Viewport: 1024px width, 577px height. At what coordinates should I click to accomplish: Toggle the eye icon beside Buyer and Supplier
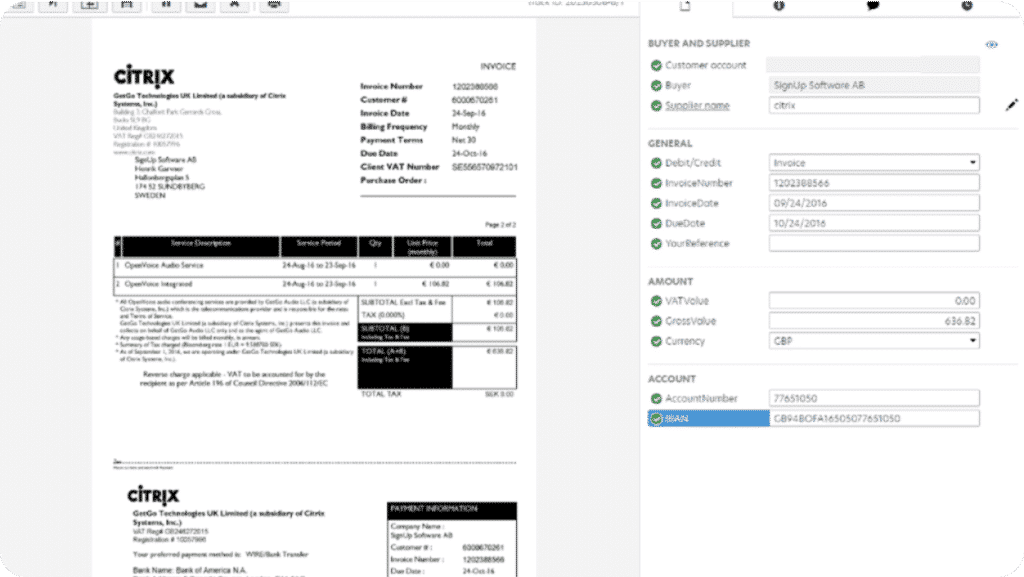pyautogui.click(x=991, y=44)
